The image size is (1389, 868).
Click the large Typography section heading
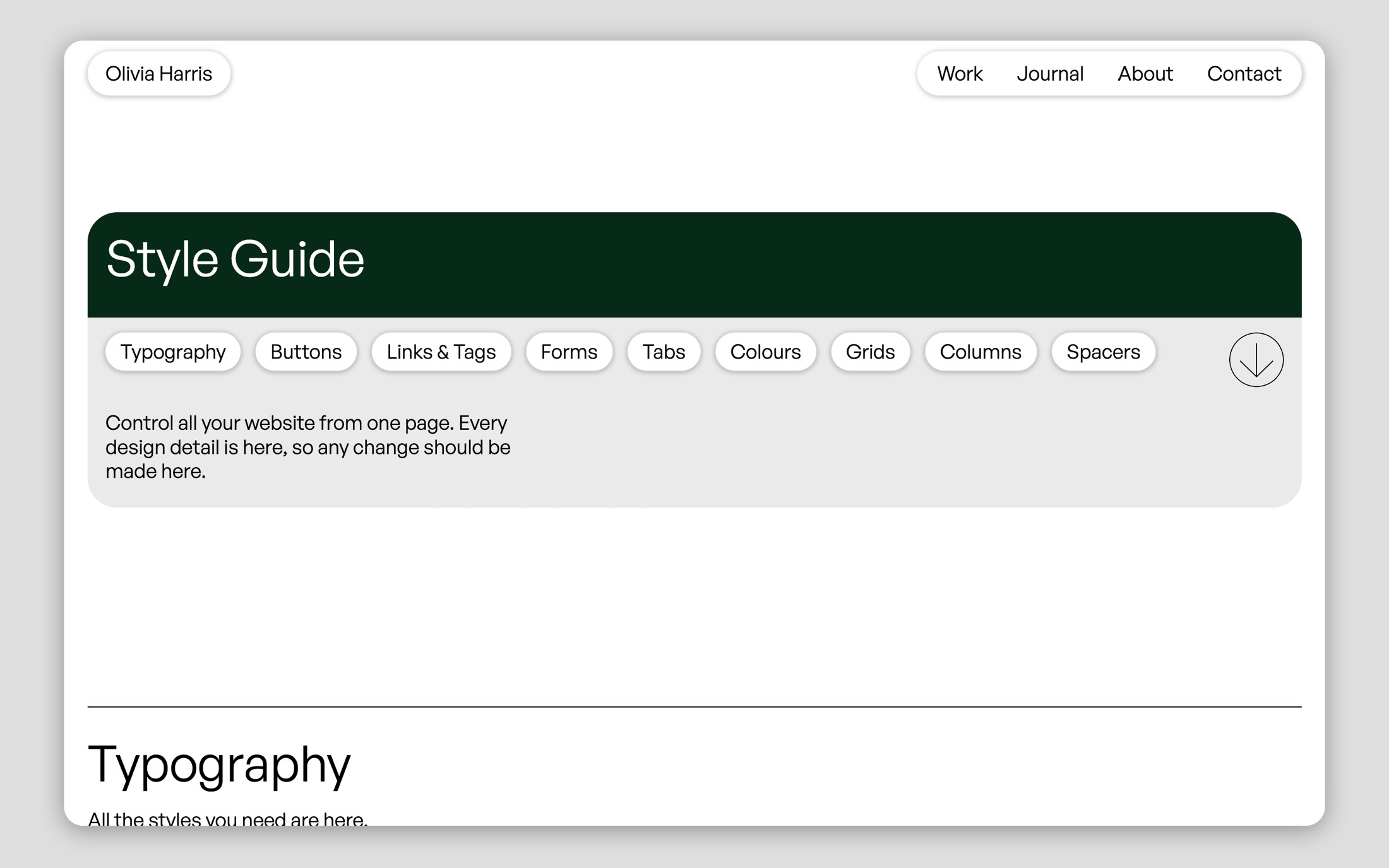219,764
